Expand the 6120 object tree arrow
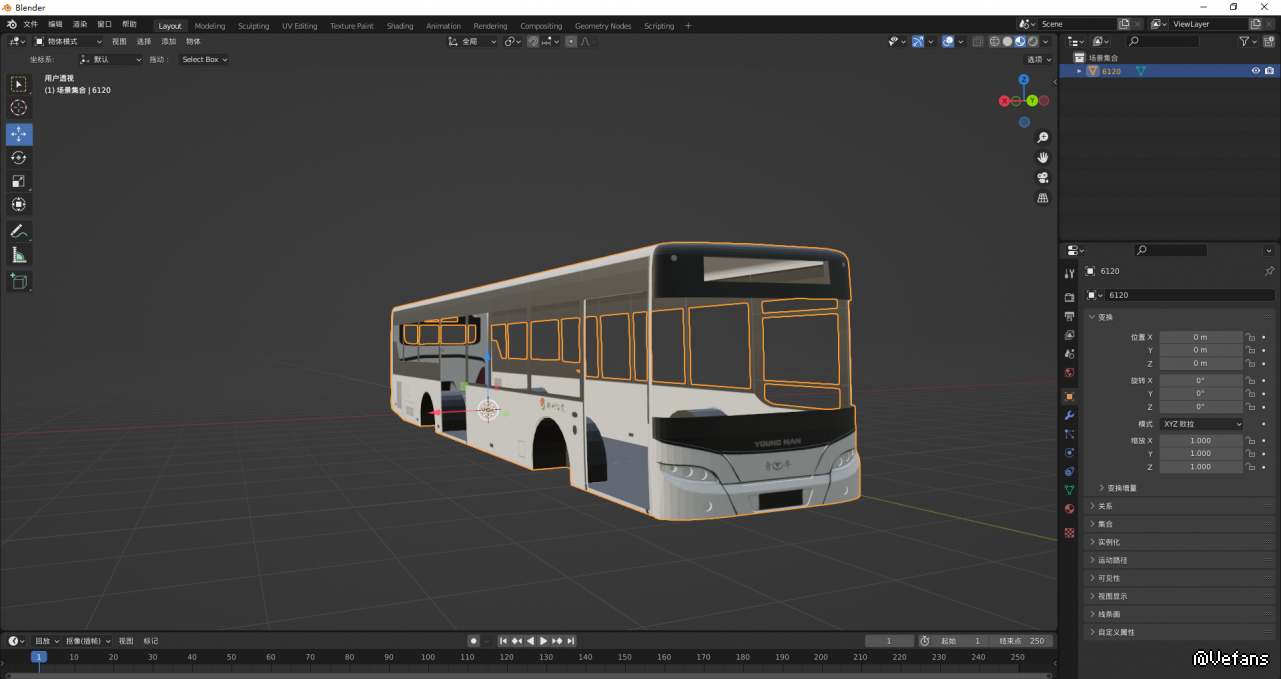 pyautogui.click(x=1079, y=71)
